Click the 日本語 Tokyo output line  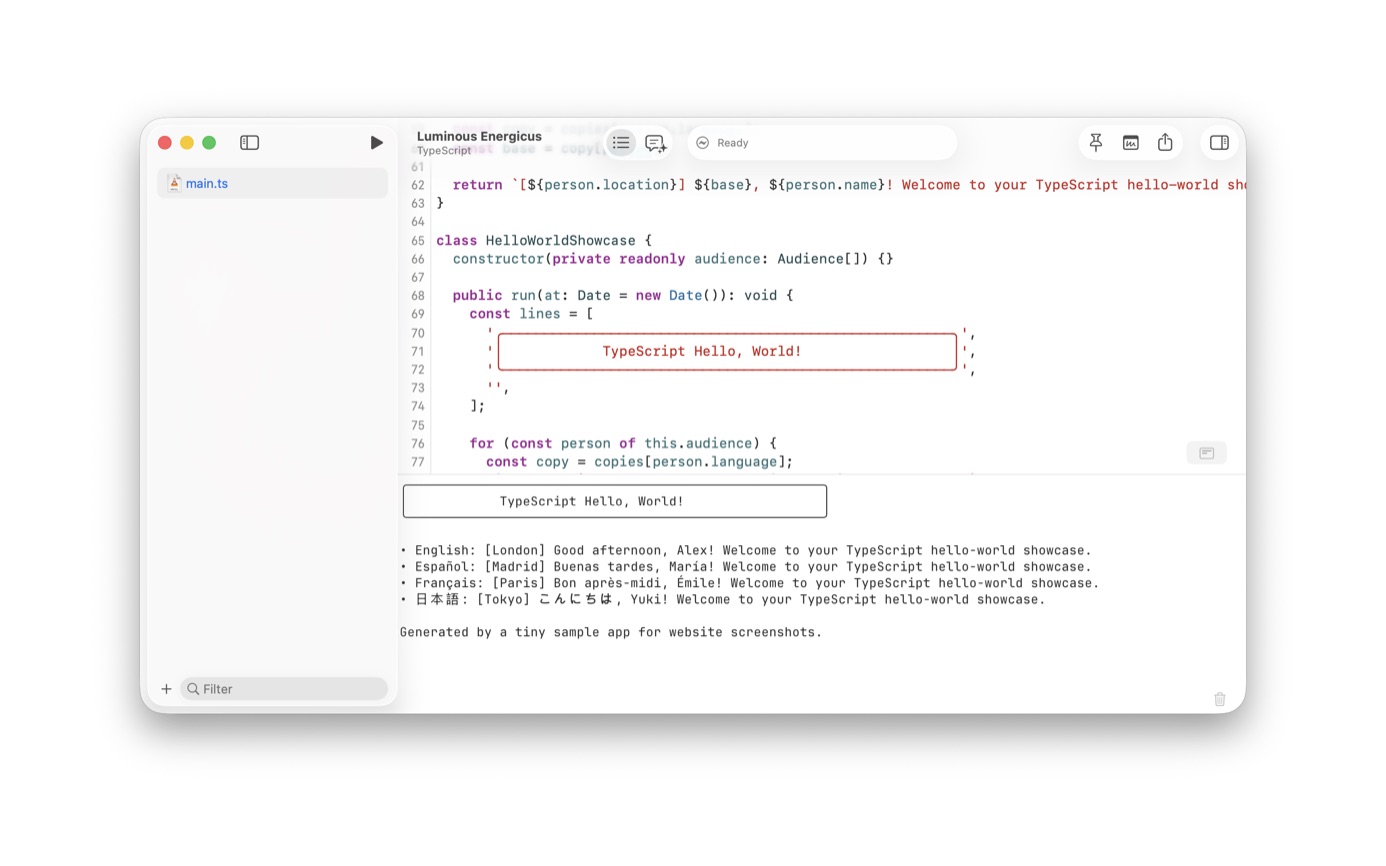pyautogui.click(x=723, y=600)
